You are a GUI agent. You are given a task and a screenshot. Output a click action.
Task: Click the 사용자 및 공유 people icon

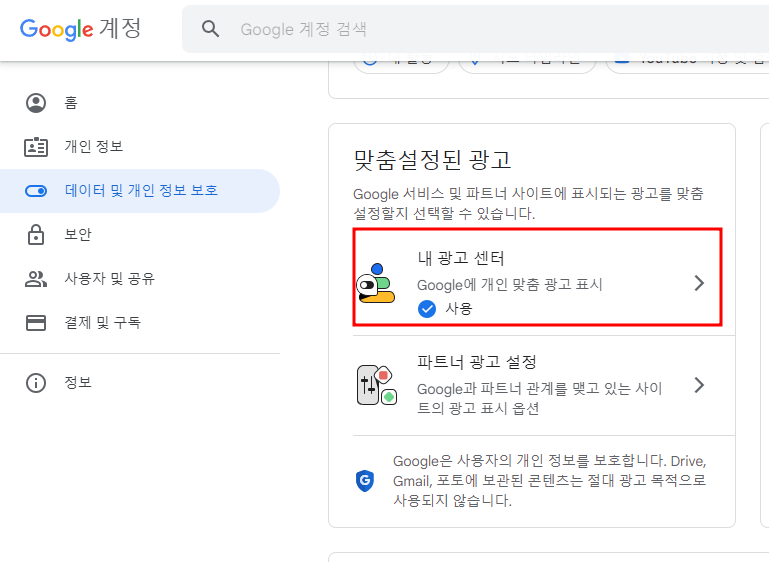[36, 279]
